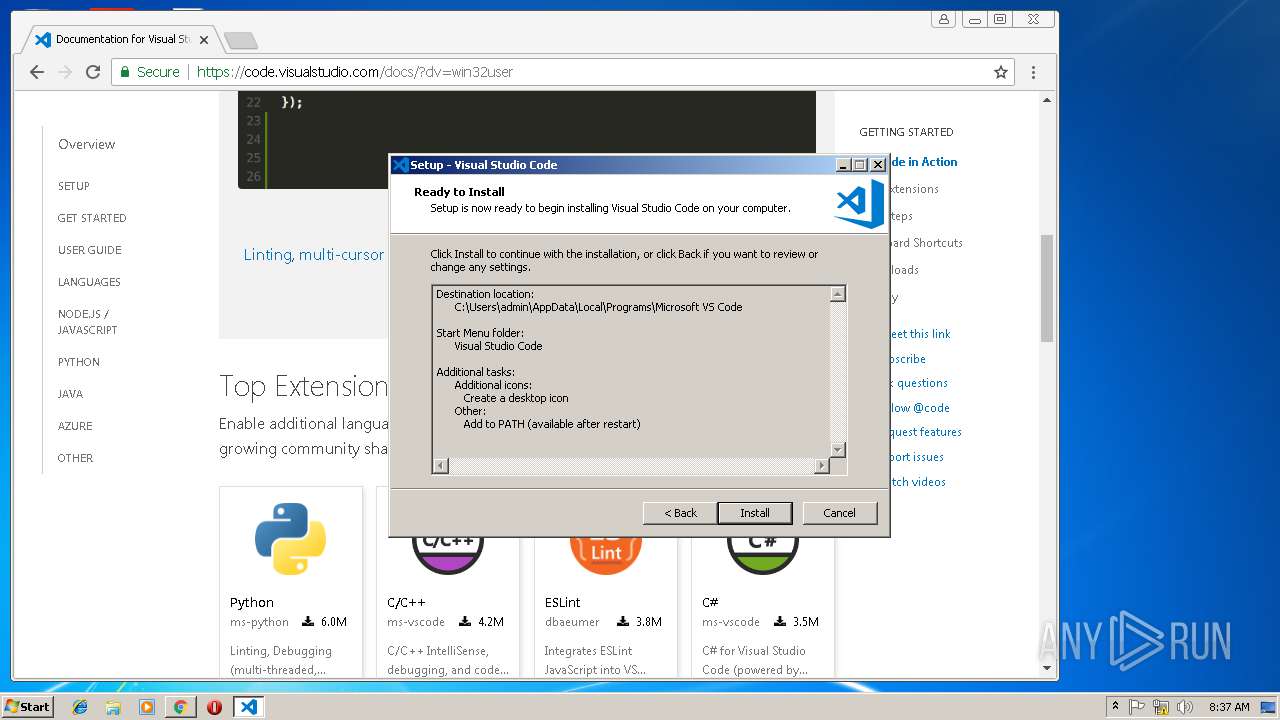Open the Python extension title
The image size is (1280, 720).
[252, 602]
